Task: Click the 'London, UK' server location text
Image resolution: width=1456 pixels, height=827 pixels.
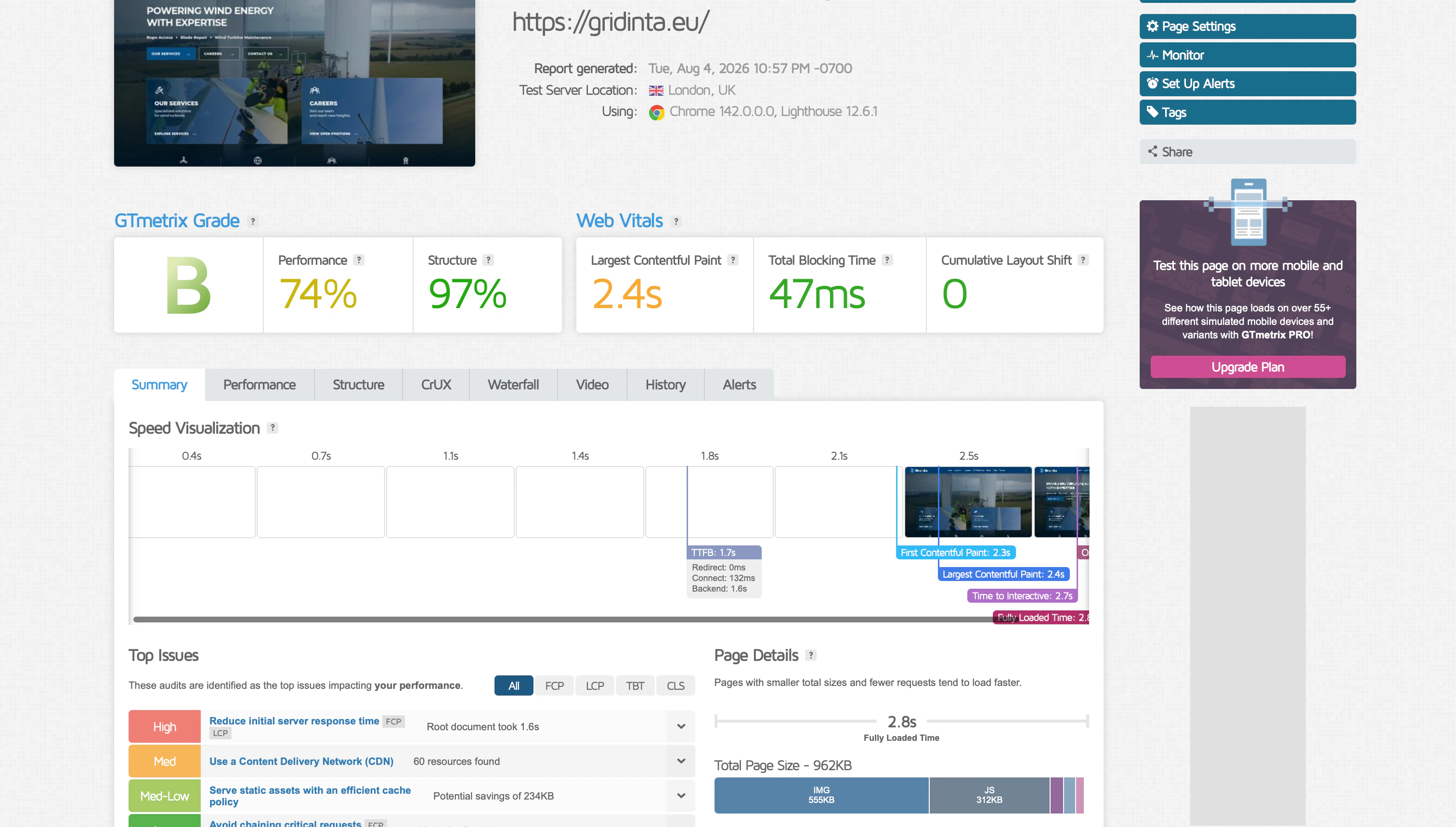Action: (702, 90)
